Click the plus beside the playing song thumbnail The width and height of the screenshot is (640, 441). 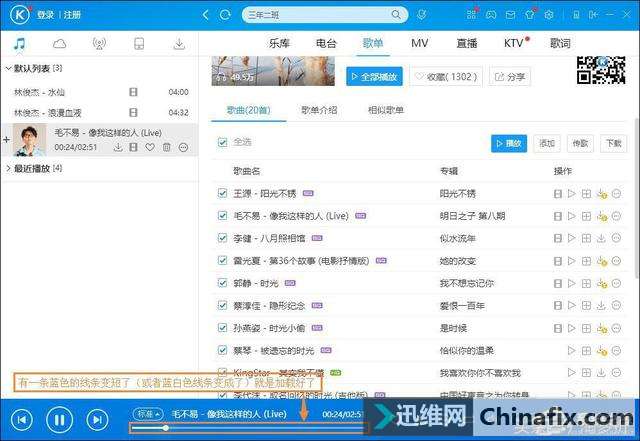point(6,140)
